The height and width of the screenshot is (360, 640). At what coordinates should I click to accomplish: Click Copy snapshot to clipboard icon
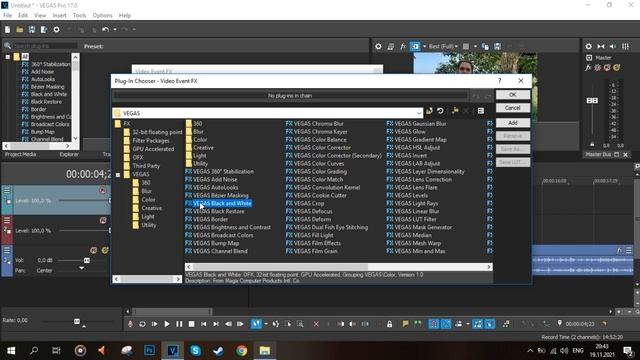click(485, 47)
